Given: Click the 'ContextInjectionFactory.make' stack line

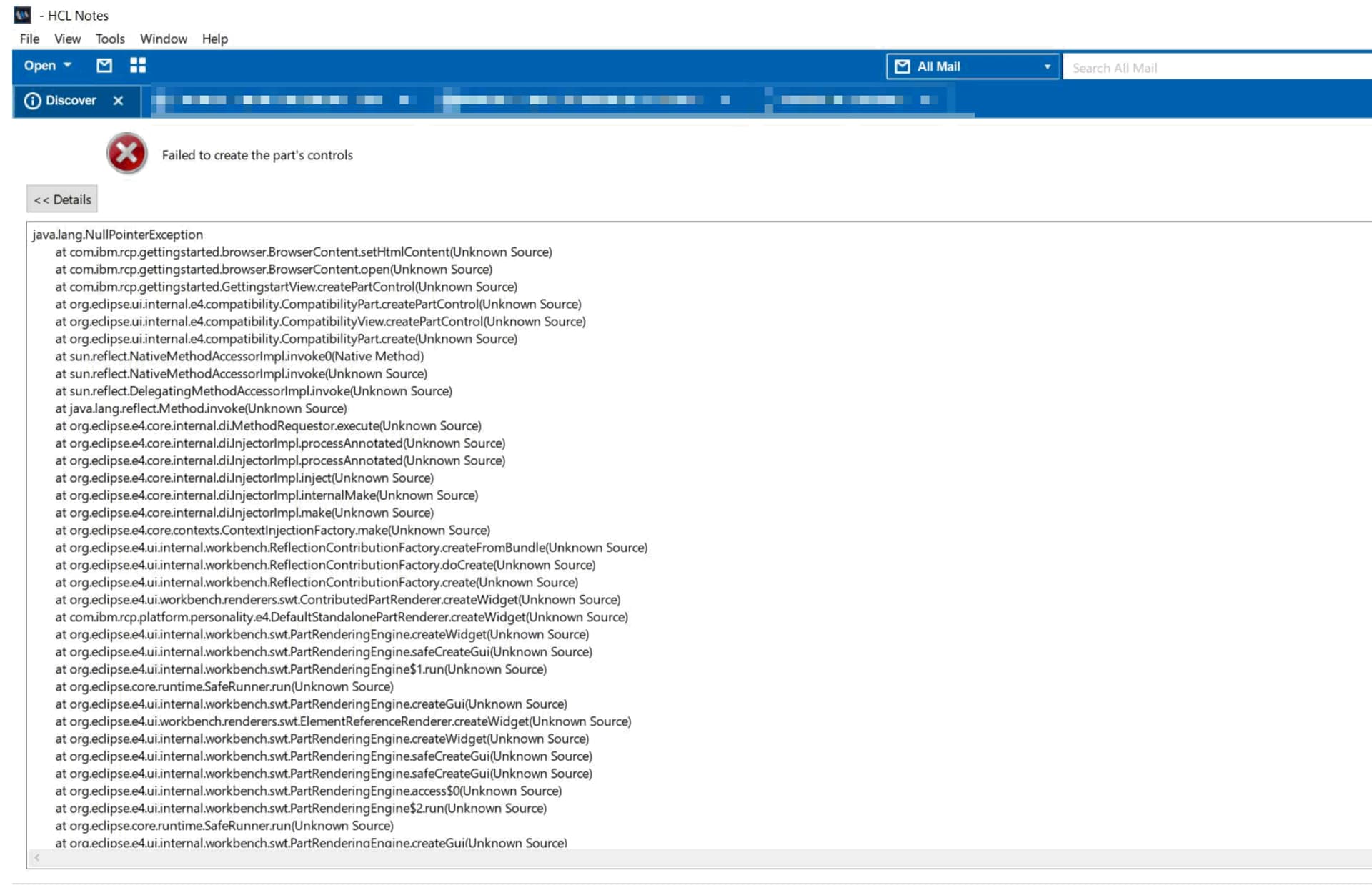Looking at the screenshot, I should click(273, 530).
